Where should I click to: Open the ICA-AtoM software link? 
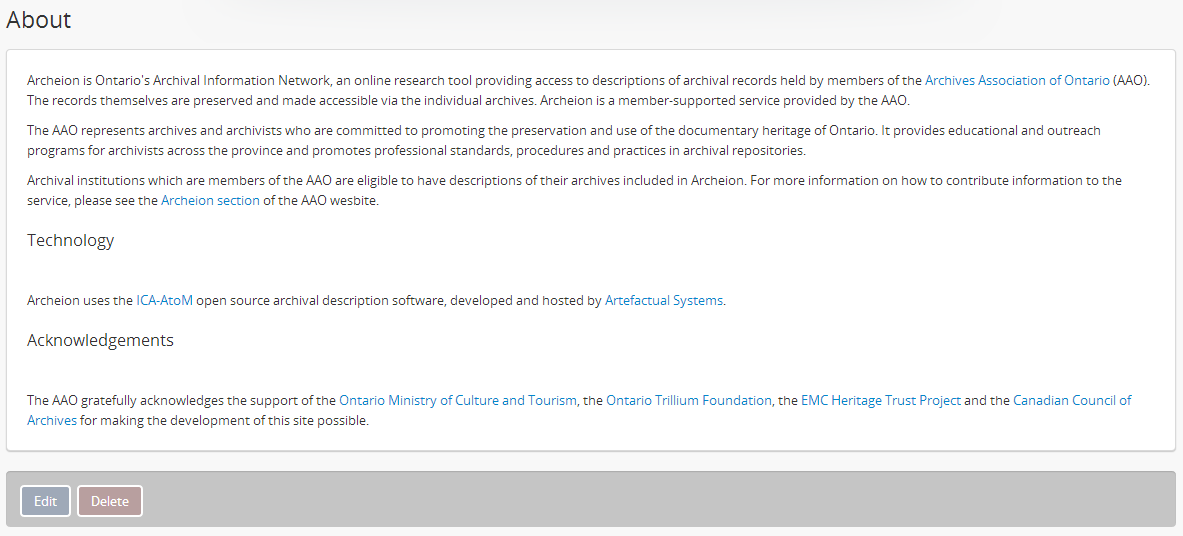(164, 301)
